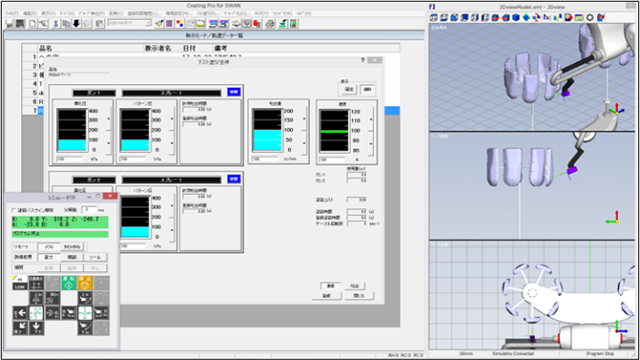Screen dimensions: 640x360
Task: Open the combo box in main toolbar
Action: pos(129,23)
